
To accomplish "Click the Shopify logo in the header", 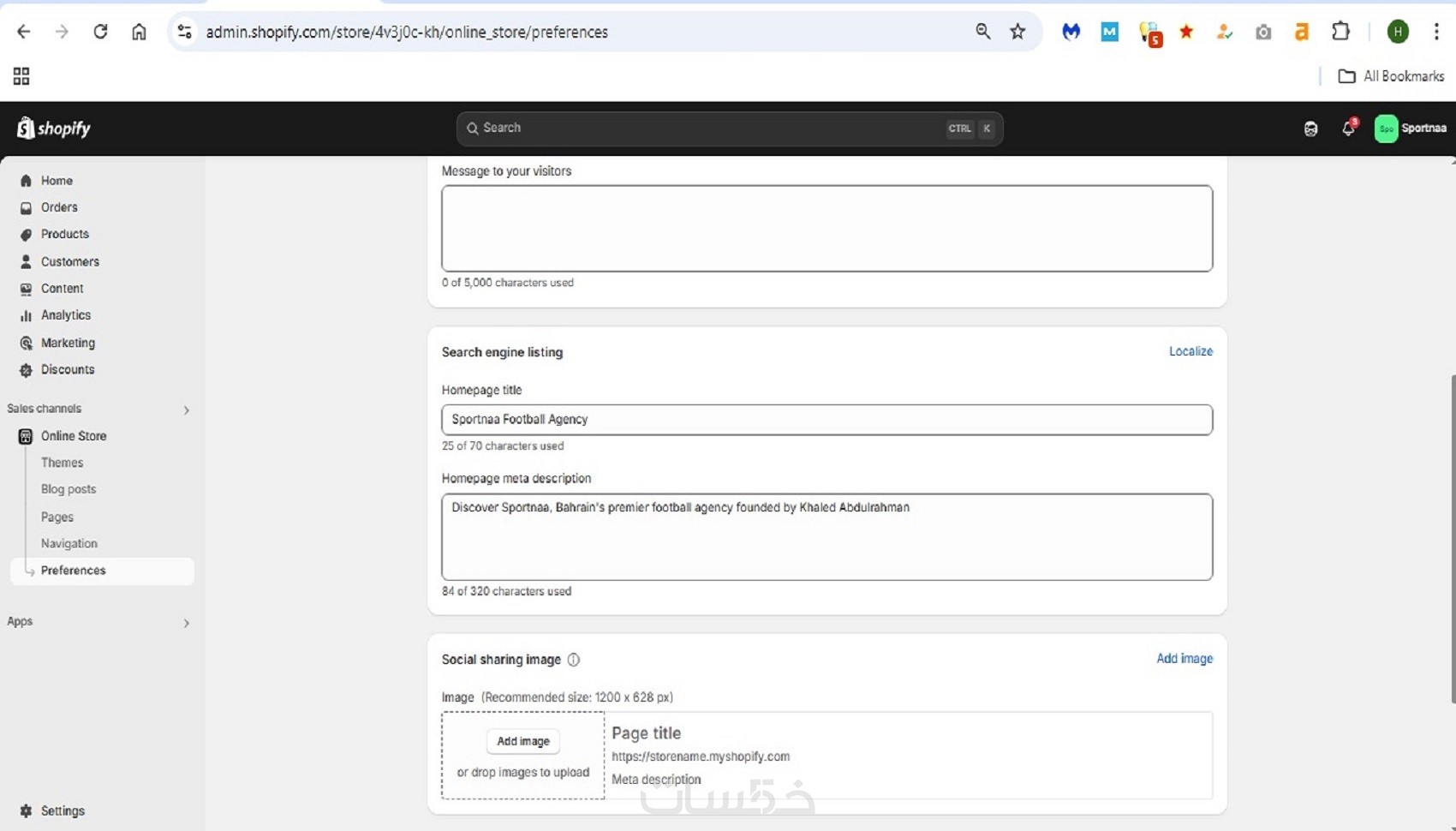I will tap(54, 129).
